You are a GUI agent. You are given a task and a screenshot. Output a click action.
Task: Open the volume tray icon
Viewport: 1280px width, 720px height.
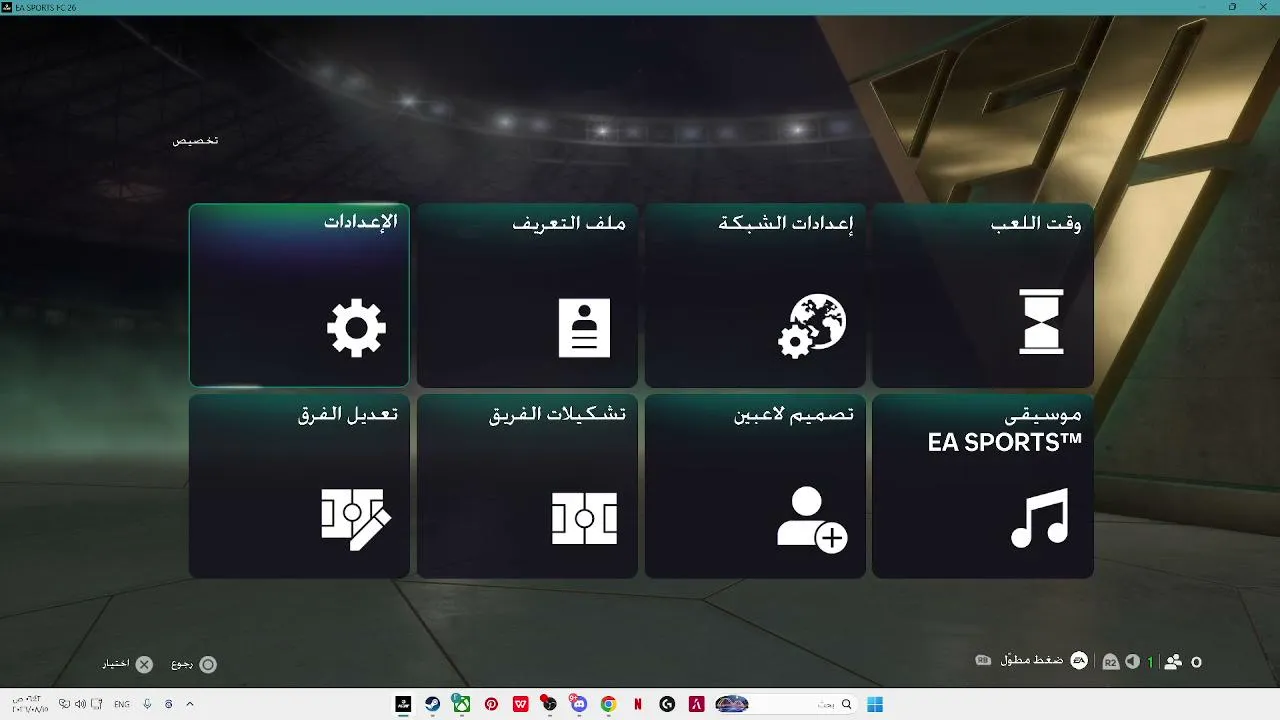point(81,704)
